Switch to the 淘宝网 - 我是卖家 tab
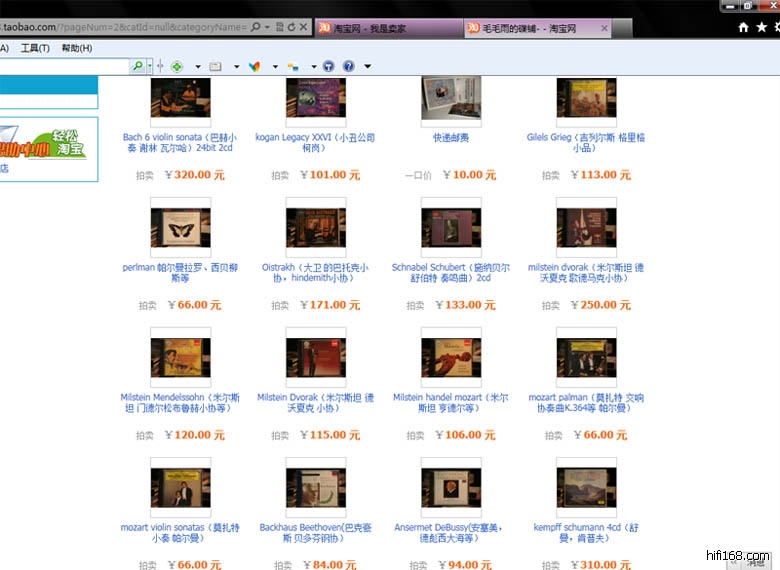The height and width of the screenshot is (570, 780). pos(385,27)
